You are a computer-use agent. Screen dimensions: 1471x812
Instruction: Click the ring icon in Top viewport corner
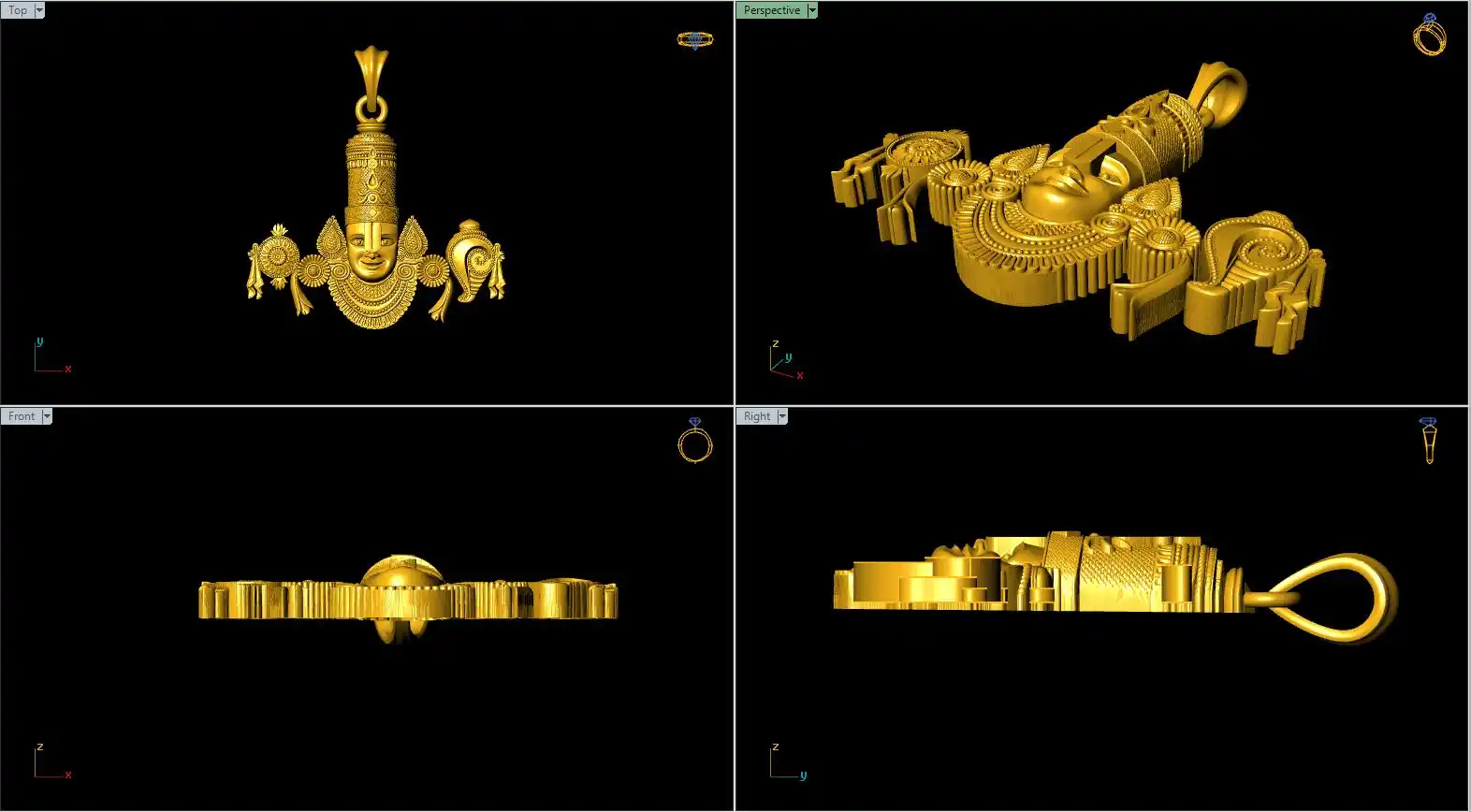[x=694, y=39]
